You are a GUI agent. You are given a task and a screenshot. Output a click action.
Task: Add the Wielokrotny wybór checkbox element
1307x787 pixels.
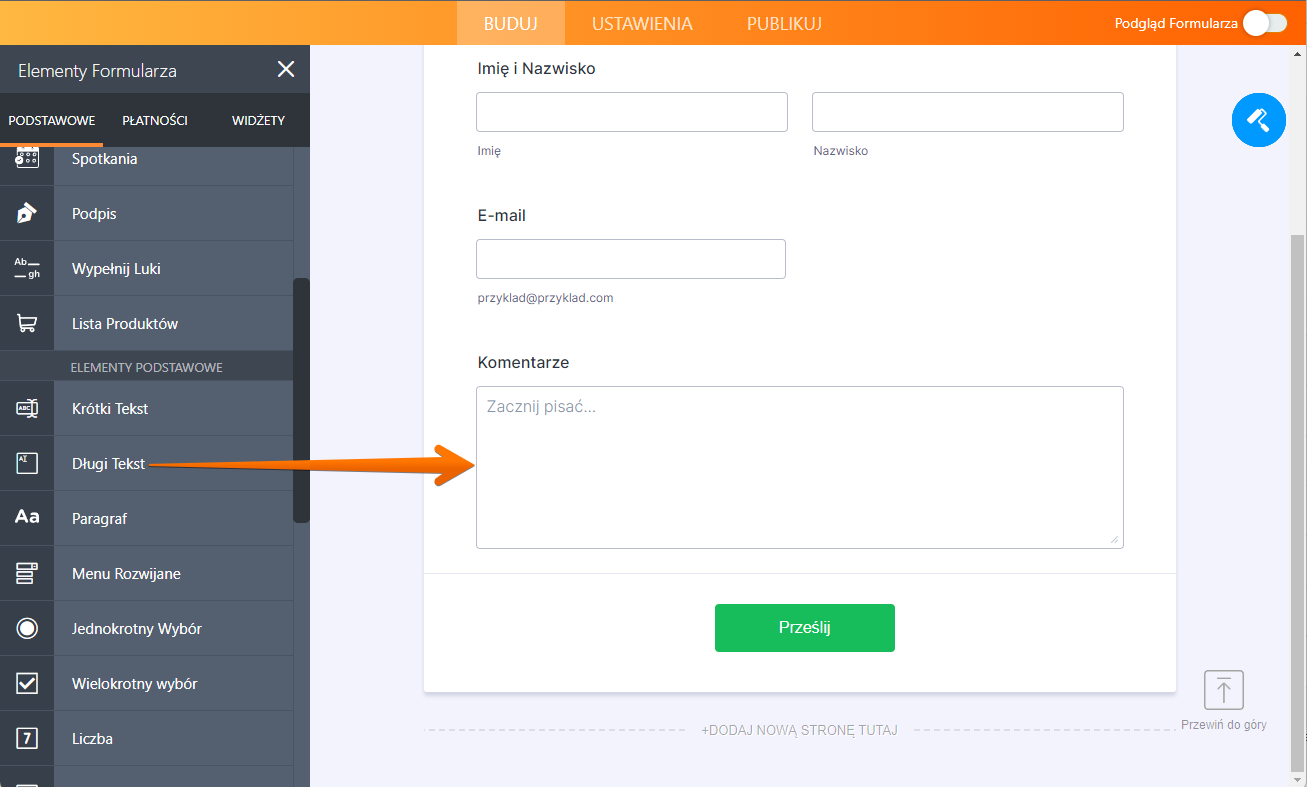coord(134,684)
